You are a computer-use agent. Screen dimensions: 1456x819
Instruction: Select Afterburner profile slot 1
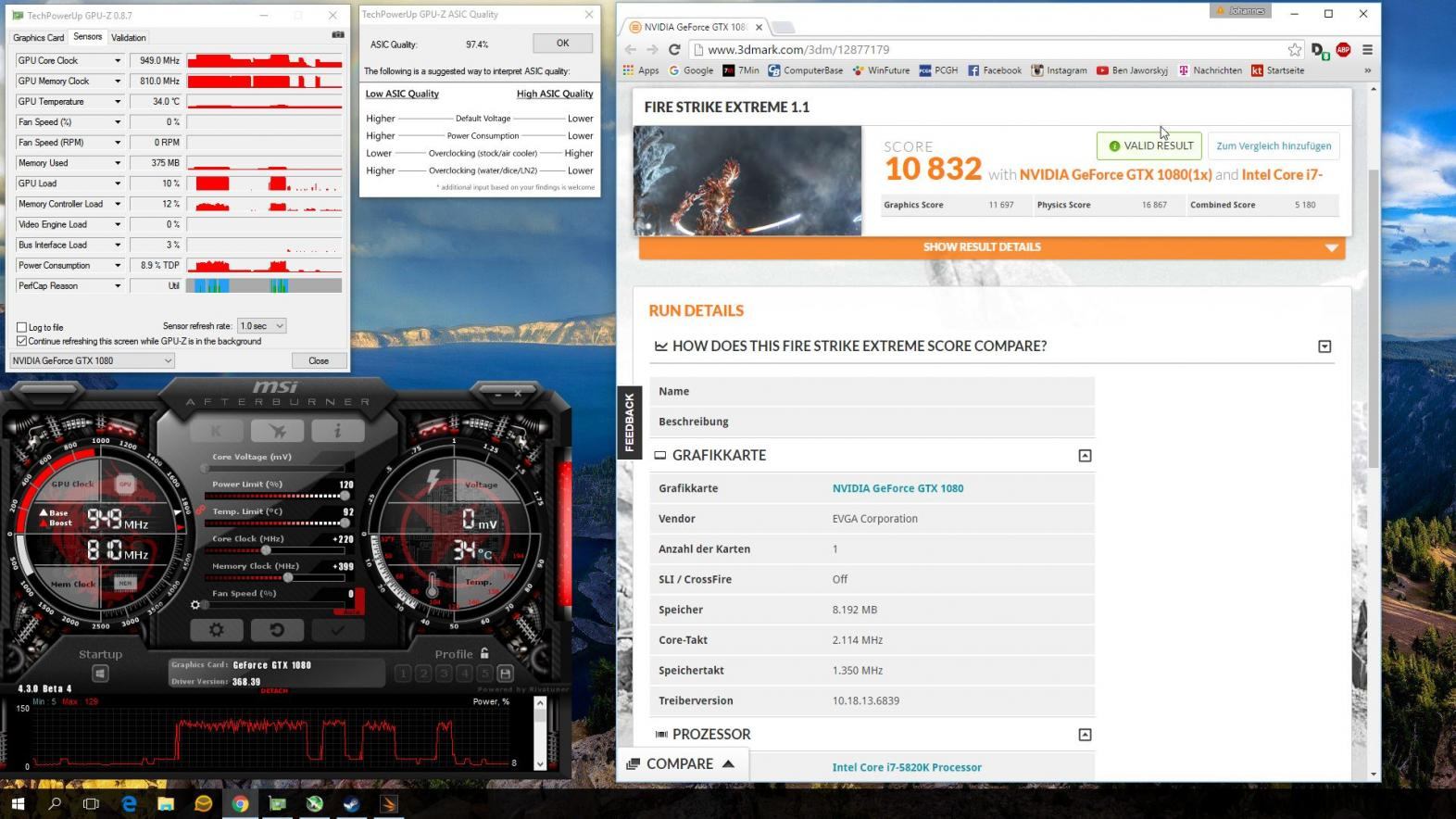(403, 674)
